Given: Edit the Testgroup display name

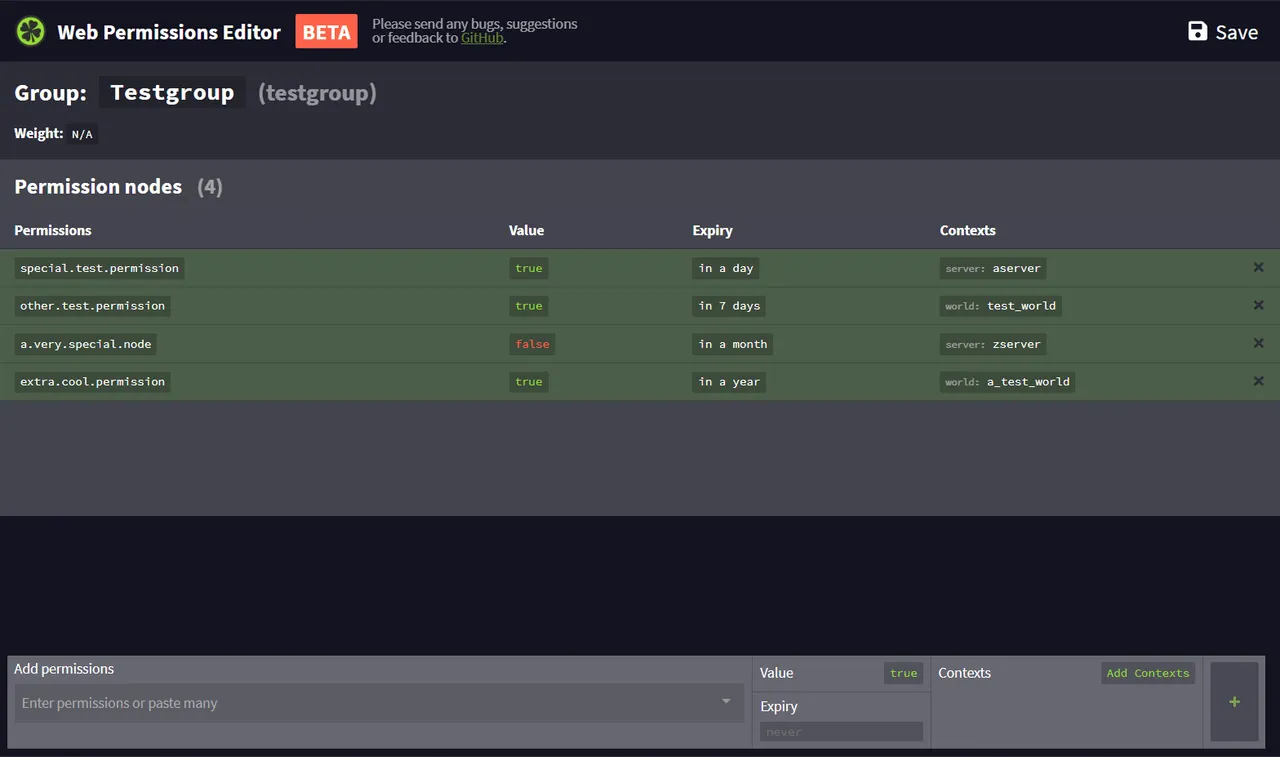Looking at the screenshot, I should click(x=172, y=93).
